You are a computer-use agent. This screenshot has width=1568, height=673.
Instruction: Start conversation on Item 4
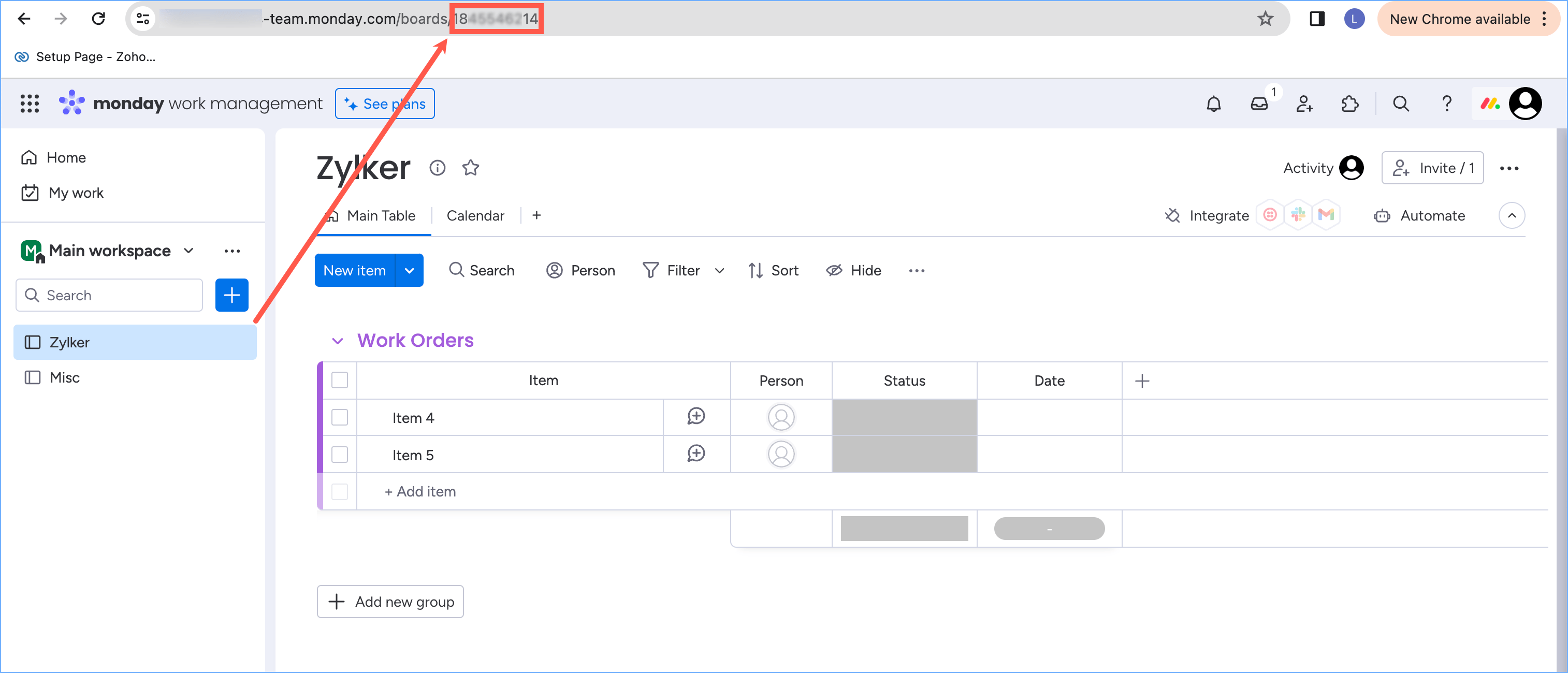coord(696,416)
